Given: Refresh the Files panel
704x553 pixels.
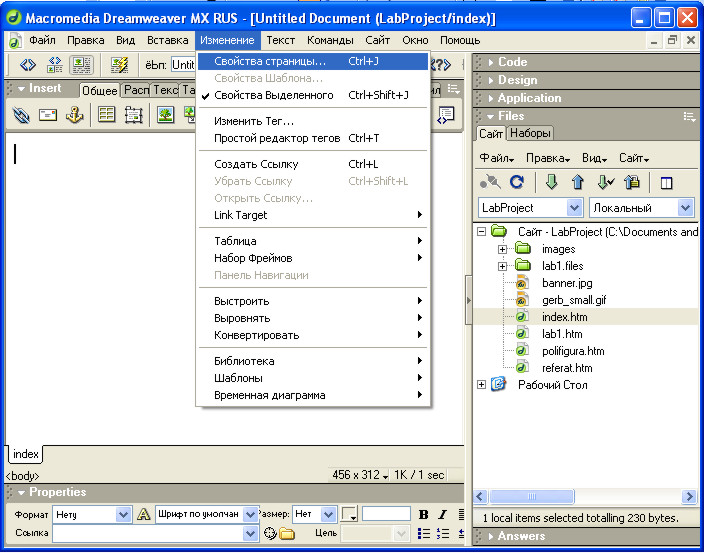Looking at the screenshot, I should (x=517, y=182).
